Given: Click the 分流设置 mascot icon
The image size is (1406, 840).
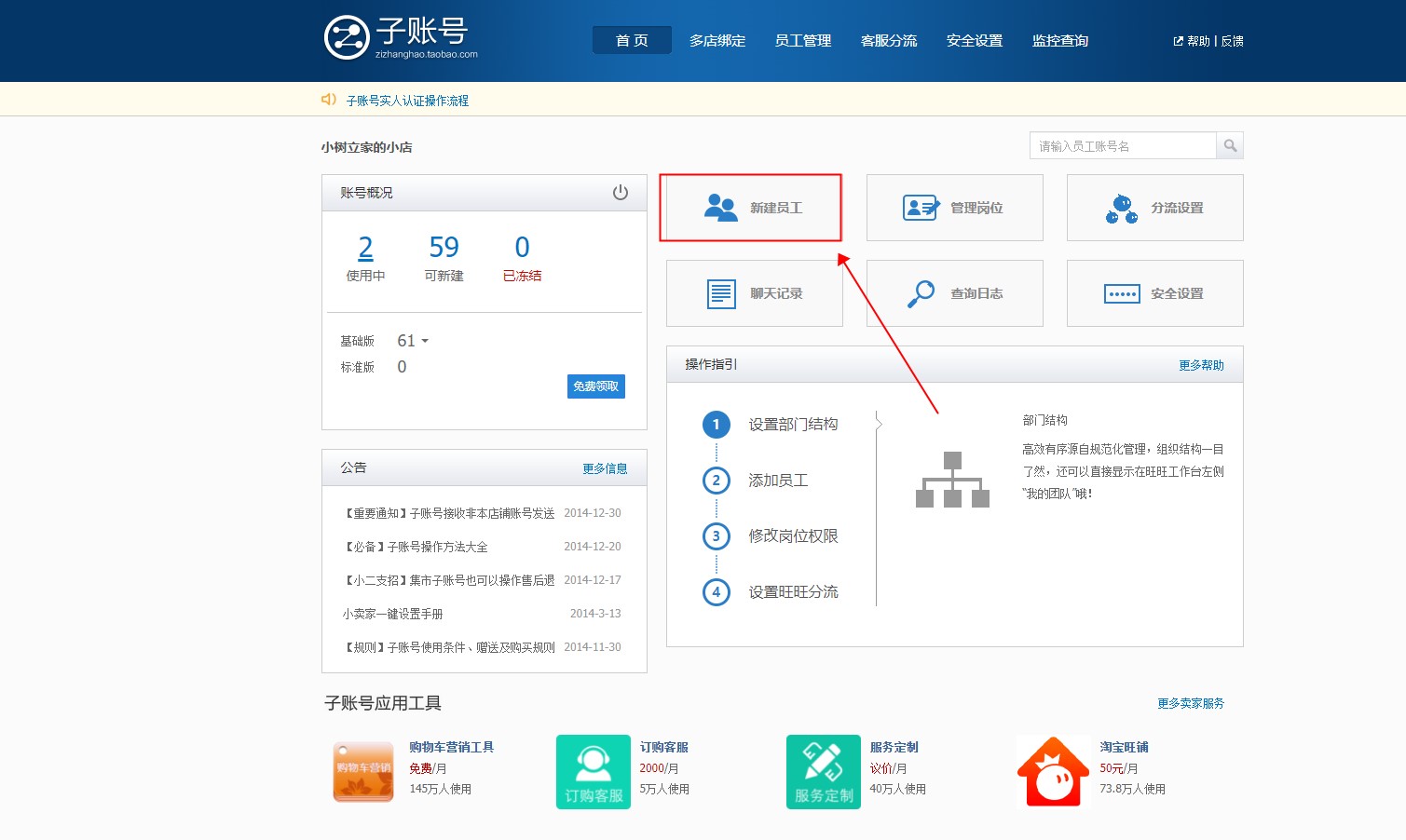Looking at the screenshot, I should point(1122,209).
